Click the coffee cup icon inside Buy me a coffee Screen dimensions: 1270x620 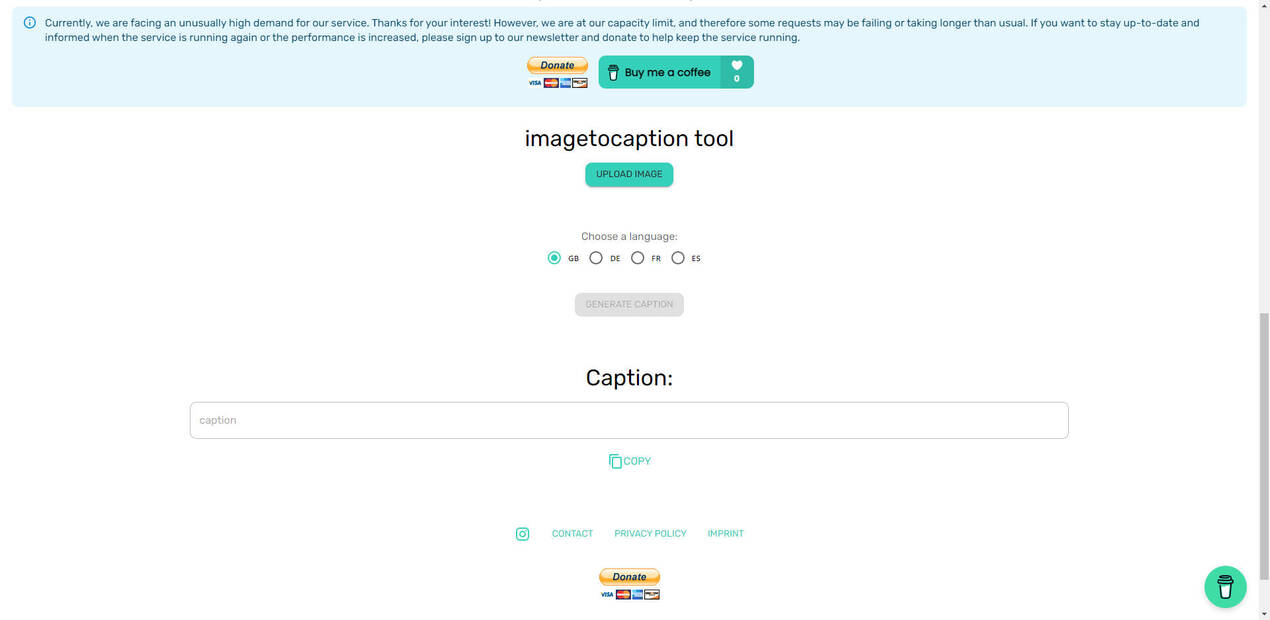(613, 71)
